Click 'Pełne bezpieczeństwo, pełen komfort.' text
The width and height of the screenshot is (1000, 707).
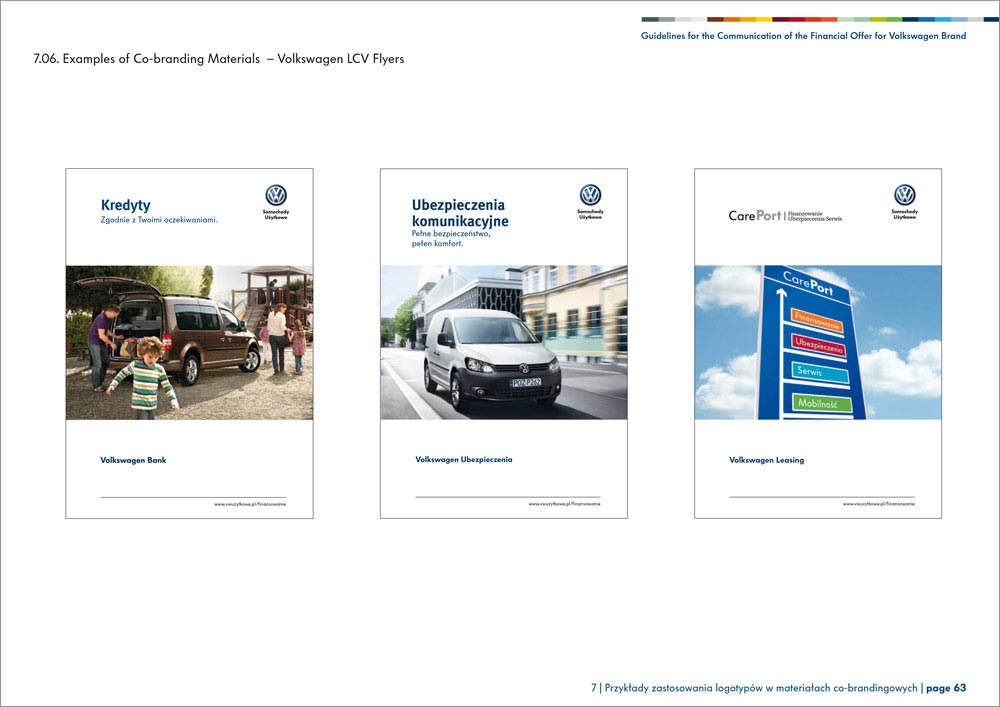pos(451,238)
